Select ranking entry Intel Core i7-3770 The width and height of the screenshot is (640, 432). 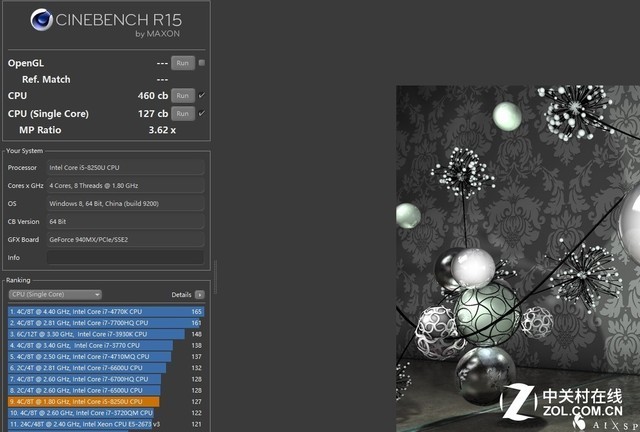[106, 345]
